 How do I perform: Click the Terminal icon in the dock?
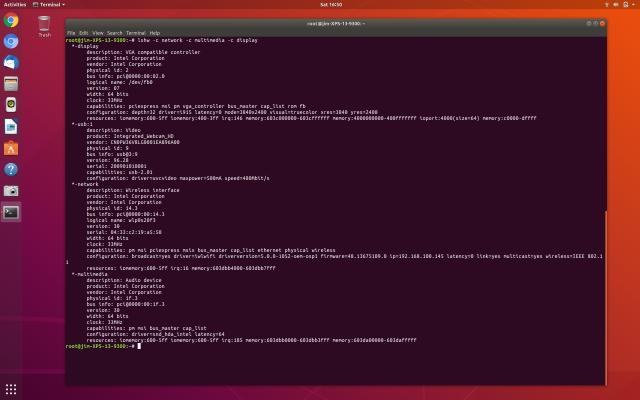(11, 212)
